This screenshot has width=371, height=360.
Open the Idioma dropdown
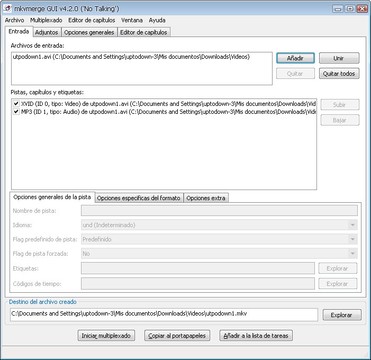point(219,225)
